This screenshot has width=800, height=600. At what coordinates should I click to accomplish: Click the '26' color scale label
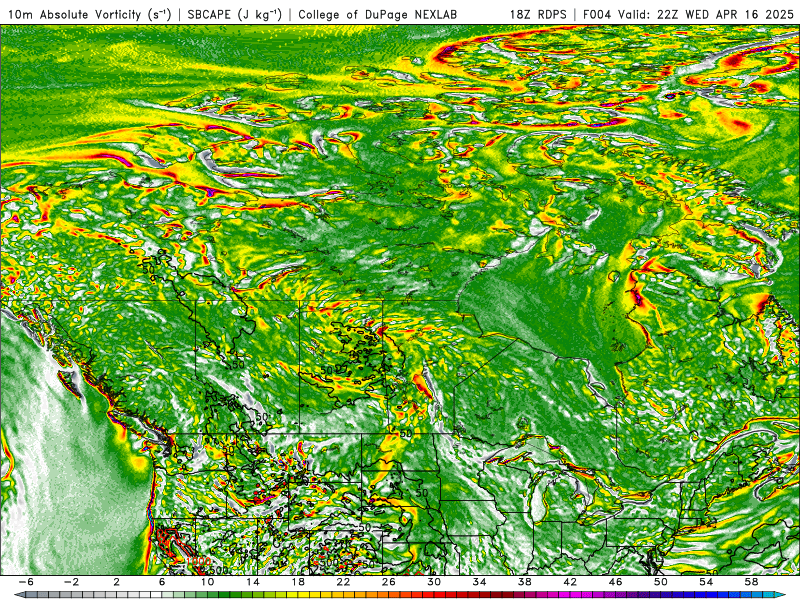[x=389, y=582]
